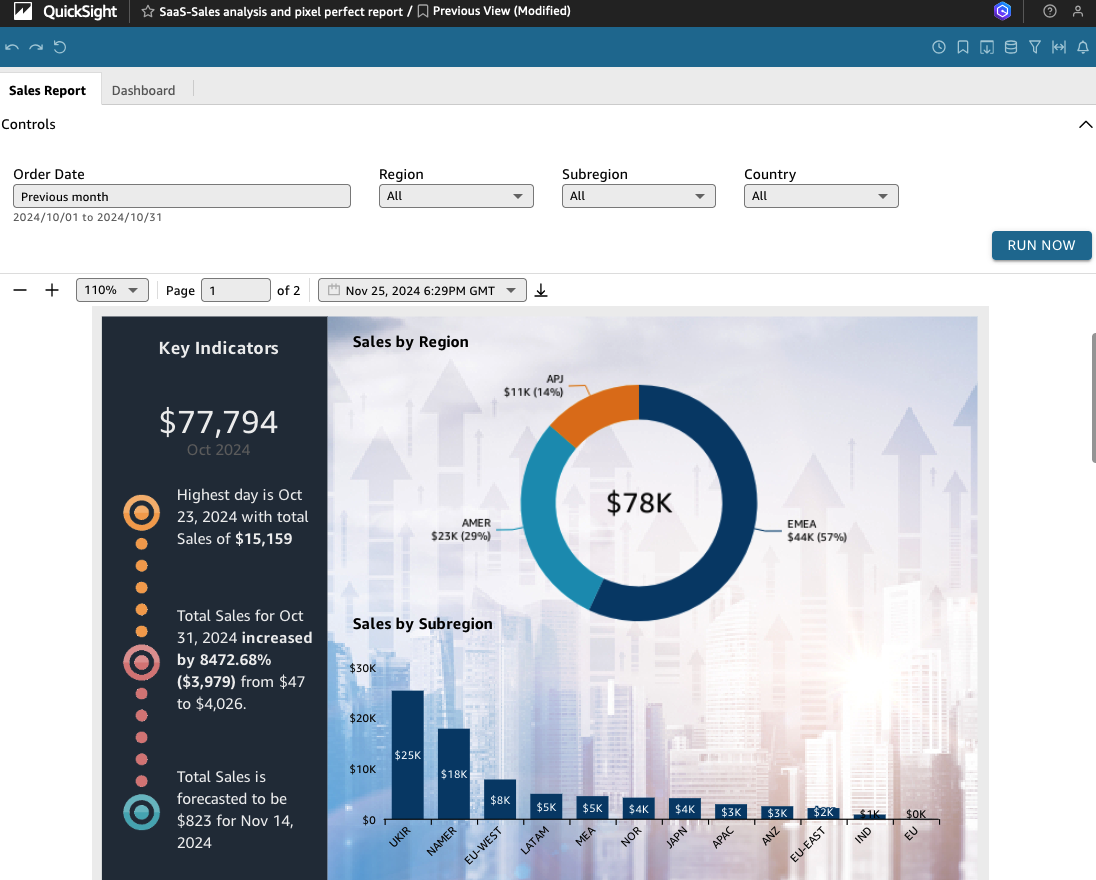Star the SaaS-Sales analysis as favorite
The image size is (1096, 880).
148,12
